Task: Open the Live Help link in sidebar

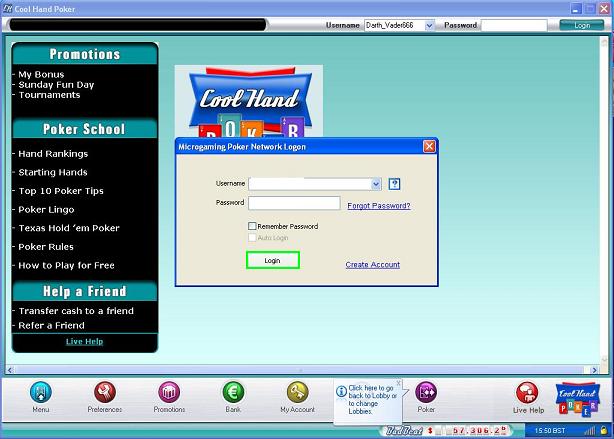Action: click(x=84, y=341)
